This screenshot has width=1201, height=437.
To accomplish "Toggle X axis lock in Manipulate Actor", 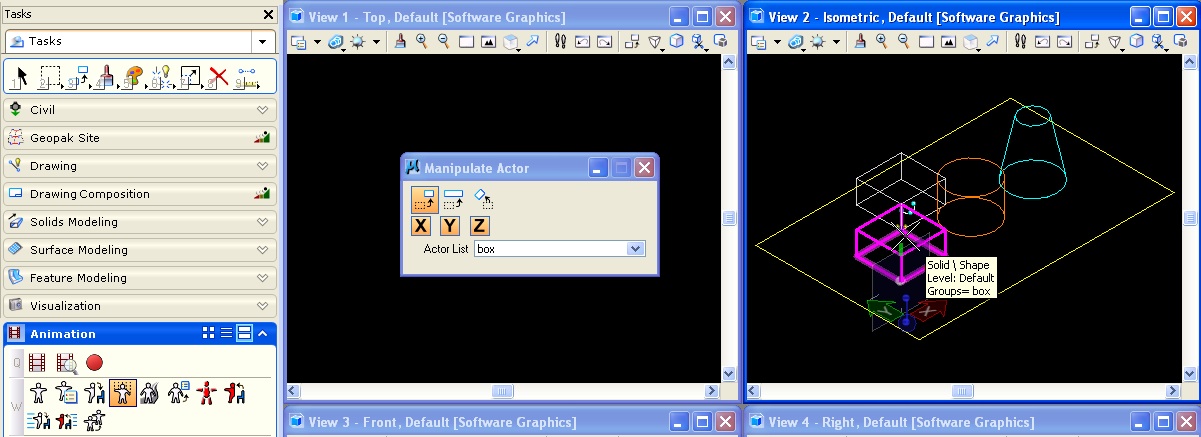I will pos(422,226).
